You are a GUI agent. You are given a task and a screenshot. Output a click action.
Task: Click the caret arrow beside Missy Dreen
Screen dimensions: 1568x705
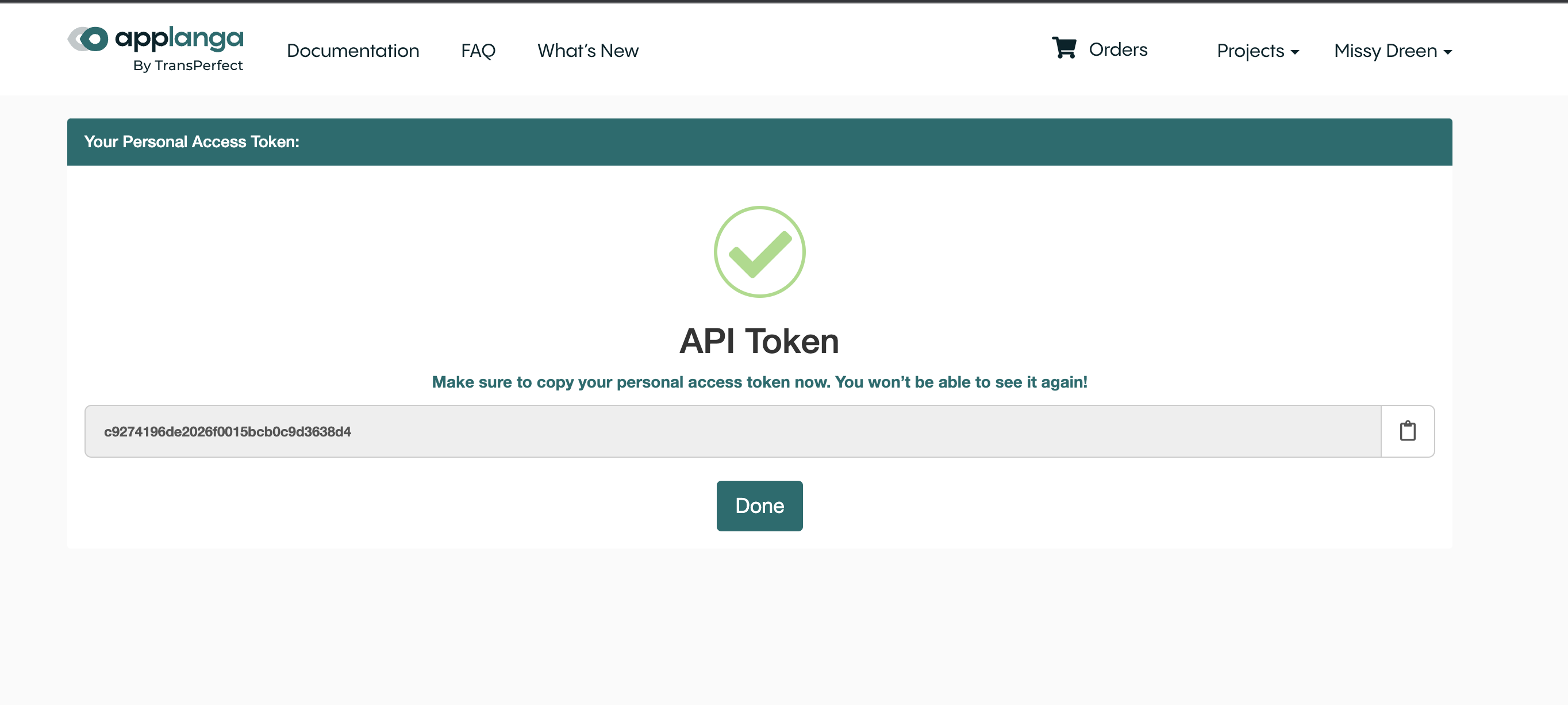click(1447, 52)
